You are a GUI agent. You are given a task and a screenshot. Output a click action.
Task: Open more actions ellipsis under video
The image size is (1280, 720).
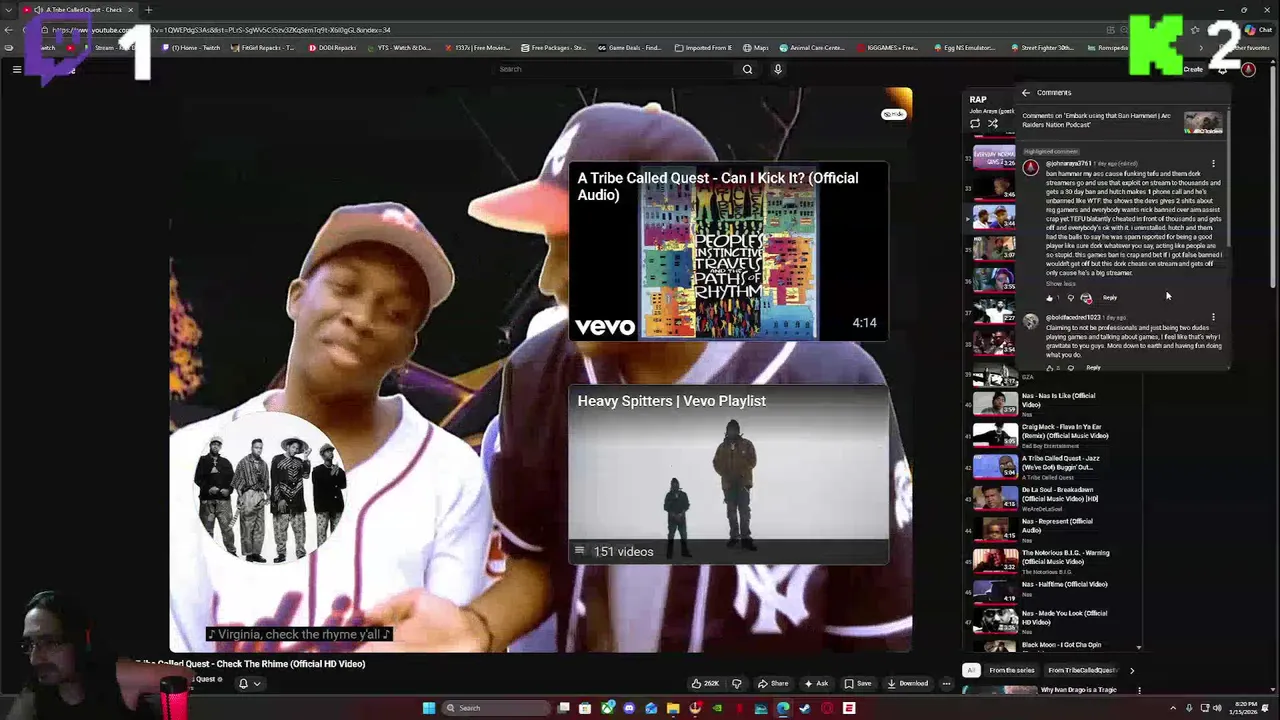click(x=946, y=684)
